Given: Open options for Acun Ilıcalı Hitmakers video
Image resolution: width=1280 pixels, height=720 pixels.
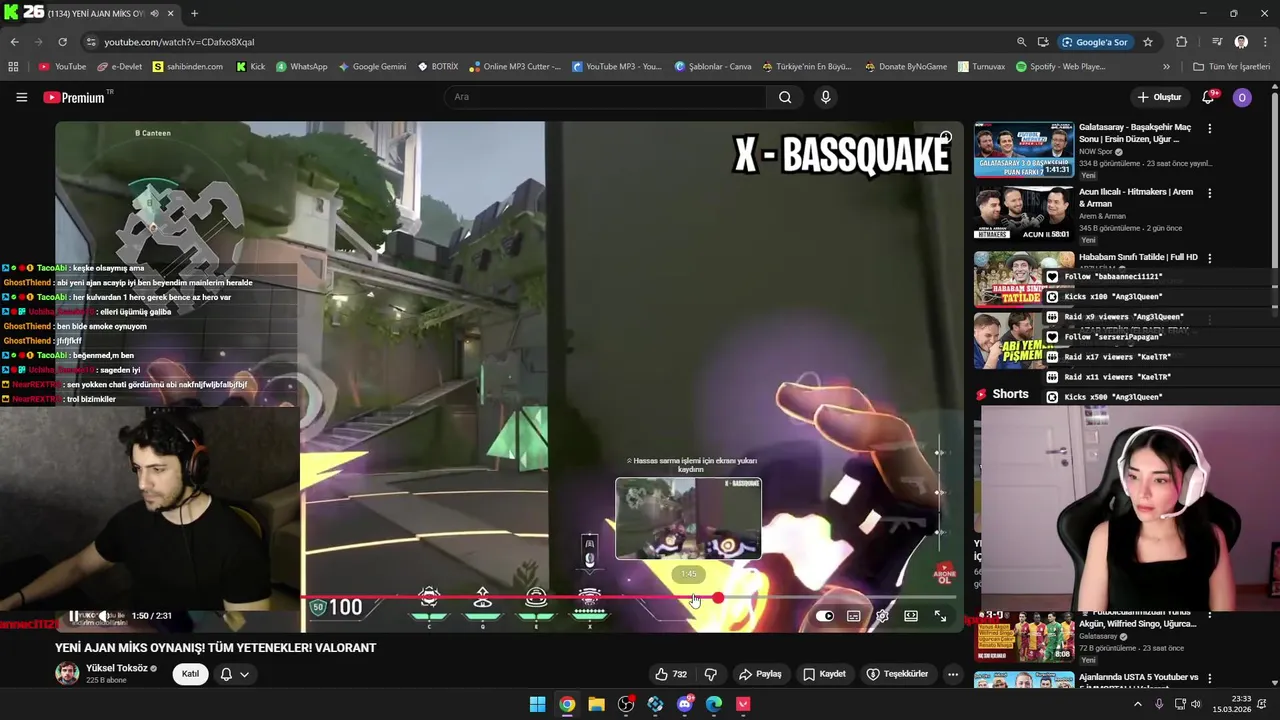Looking at the screenshot, I should tap(1210, 193).
